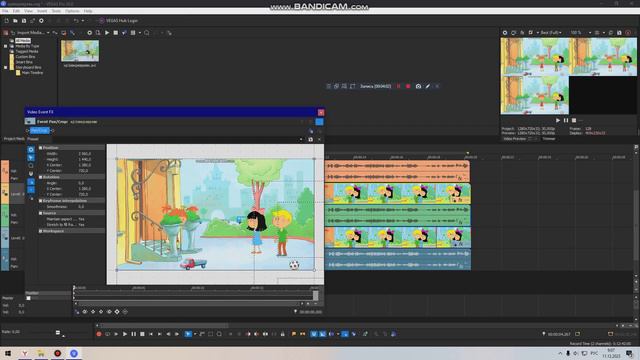Select the media clip thumbnail in Project Media
Screen dimensions: 640x360
point(80,51)
